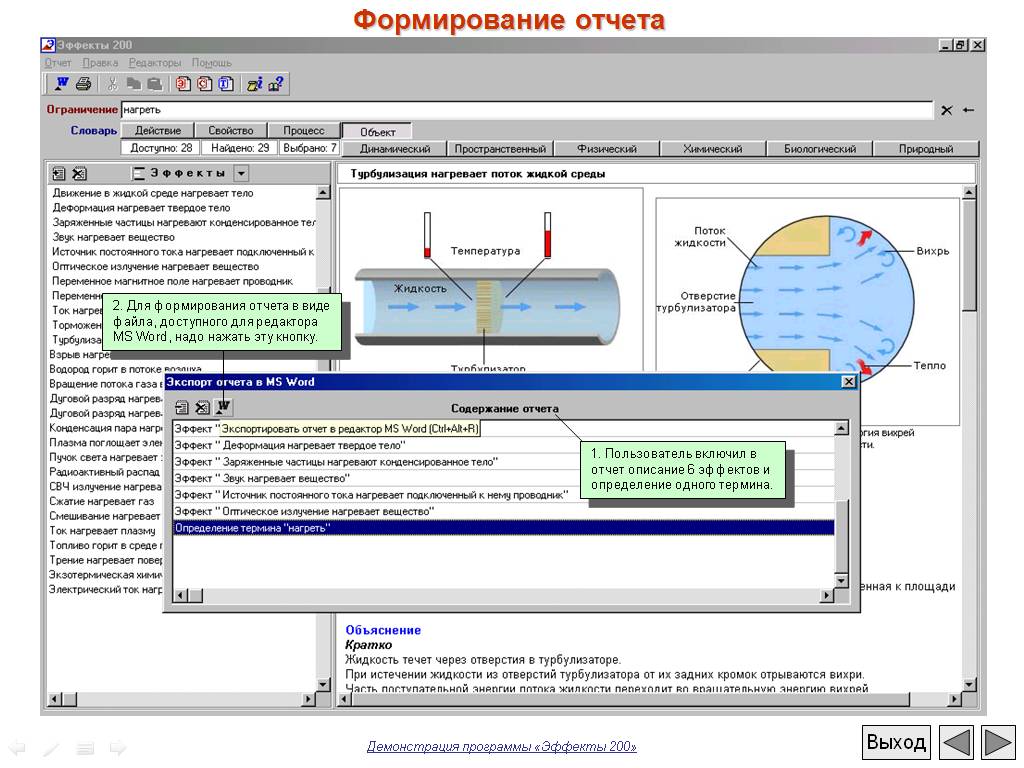1024x768 pixels.
Task: Click the Copy icon in the main toolbar
Action: [x=133, y=84]
